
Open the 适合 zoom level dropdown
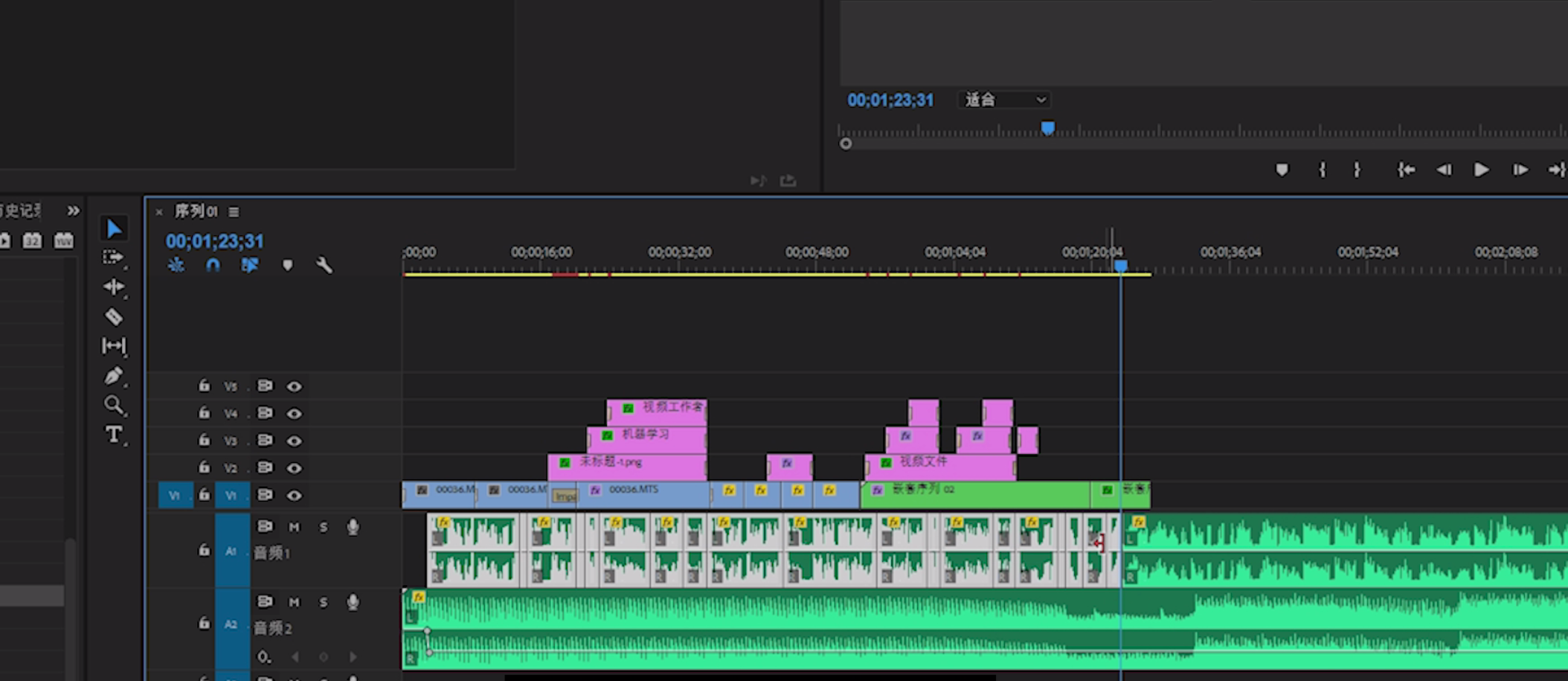[1005, 100]
